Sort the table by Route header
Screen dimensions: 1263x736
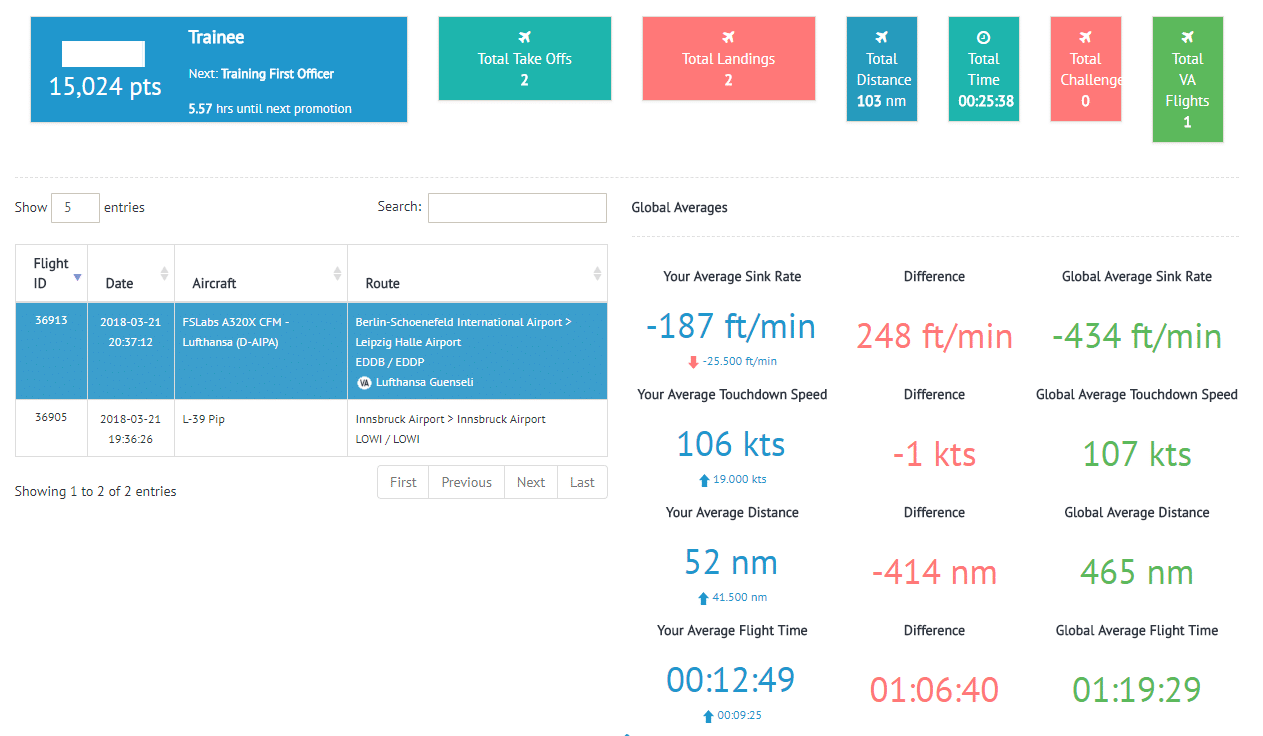(476, 273)
